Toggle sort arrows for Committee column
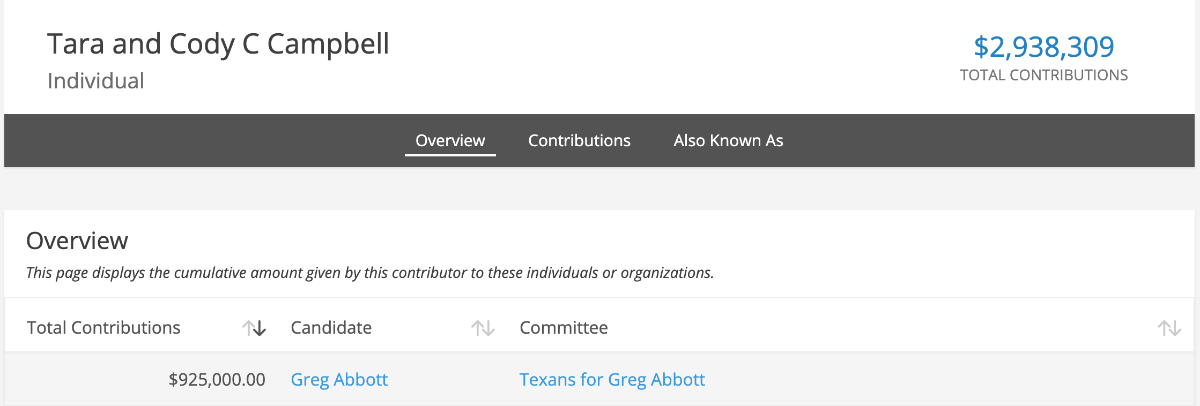The image size is (1200, 406). (x=1169, y=328)
